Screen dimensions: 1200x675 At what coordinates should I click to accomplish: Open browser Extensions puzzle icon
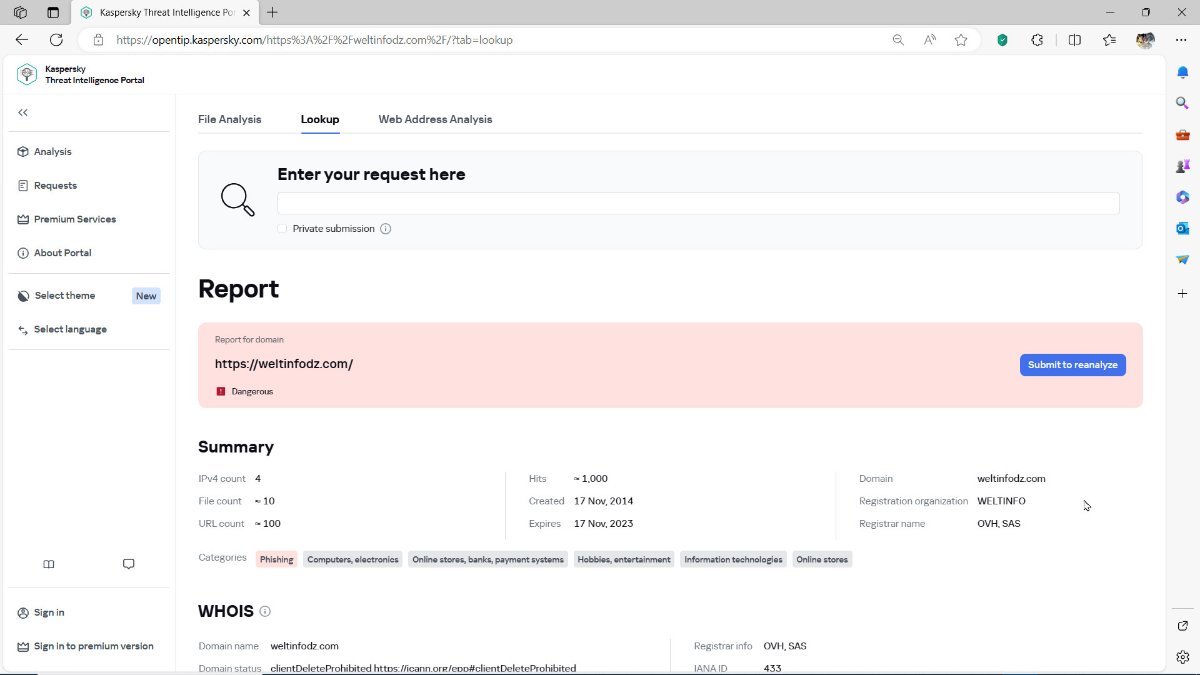point(1037,40)
